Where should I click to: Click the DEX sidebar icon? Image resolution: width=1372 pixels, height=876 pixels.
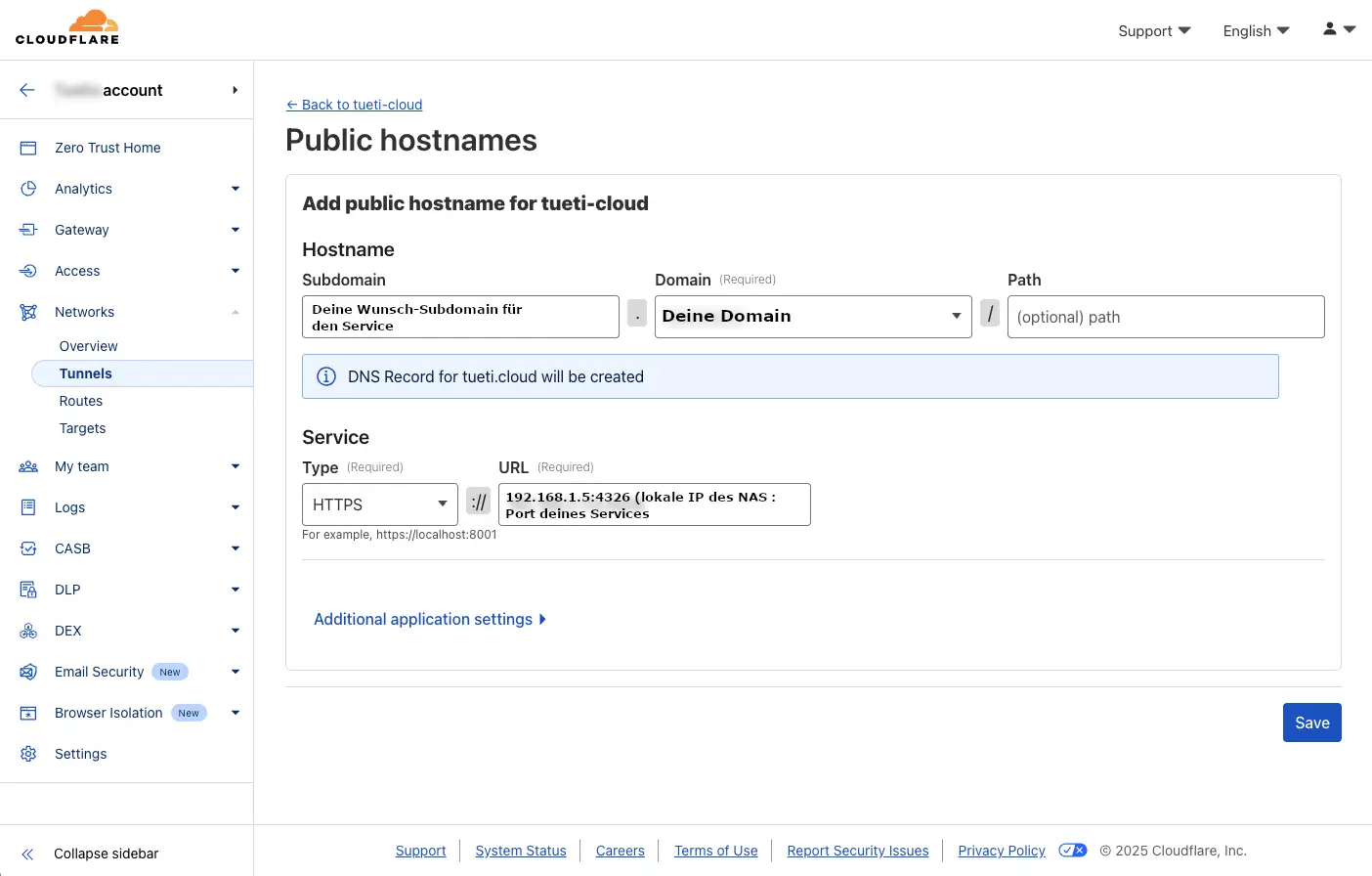(x=28, y=631)
